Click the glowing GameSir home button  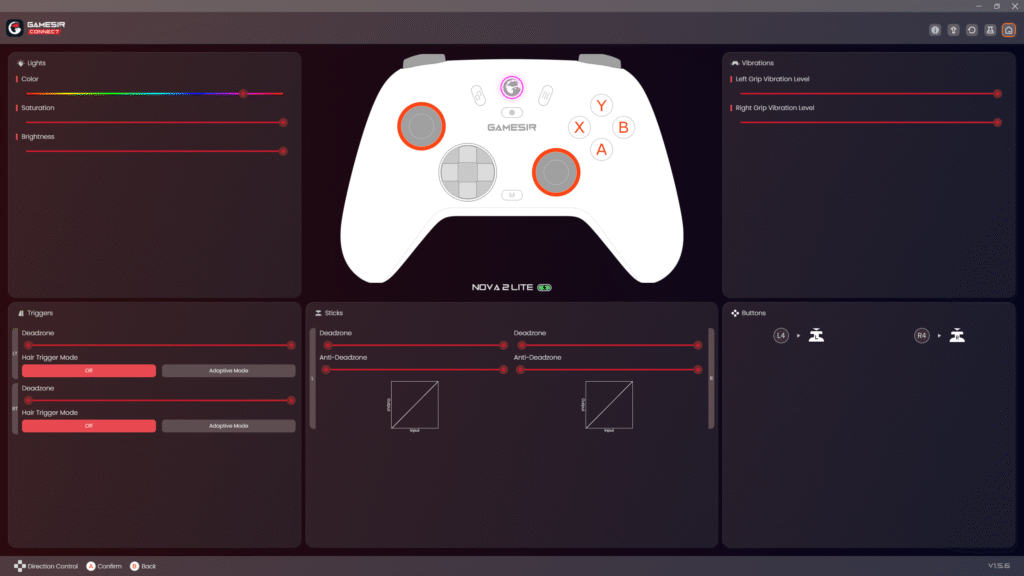tap(512, 87)
